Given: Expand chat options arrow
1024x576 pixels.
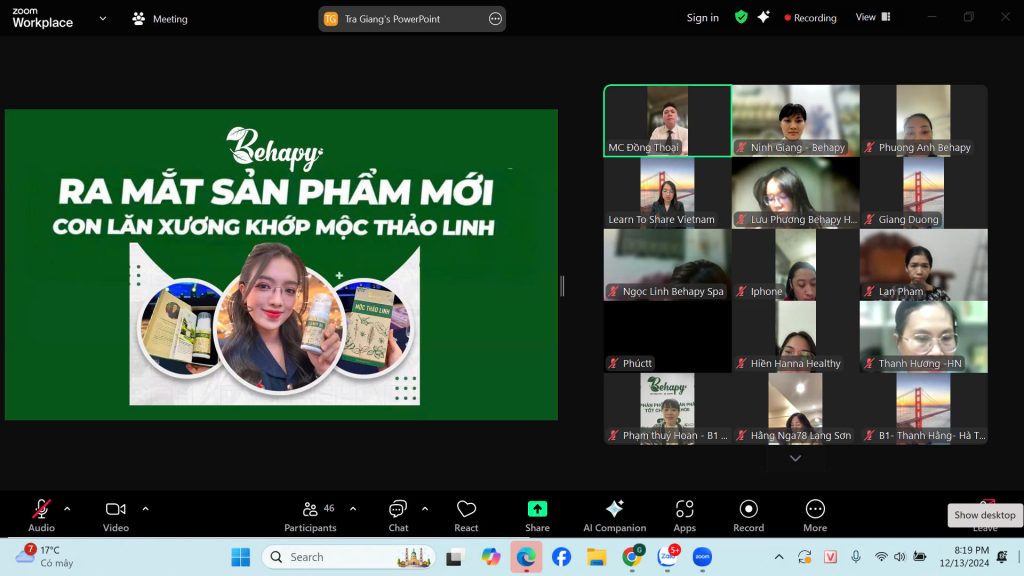Looking at the screenshot, I should point(425,509).
